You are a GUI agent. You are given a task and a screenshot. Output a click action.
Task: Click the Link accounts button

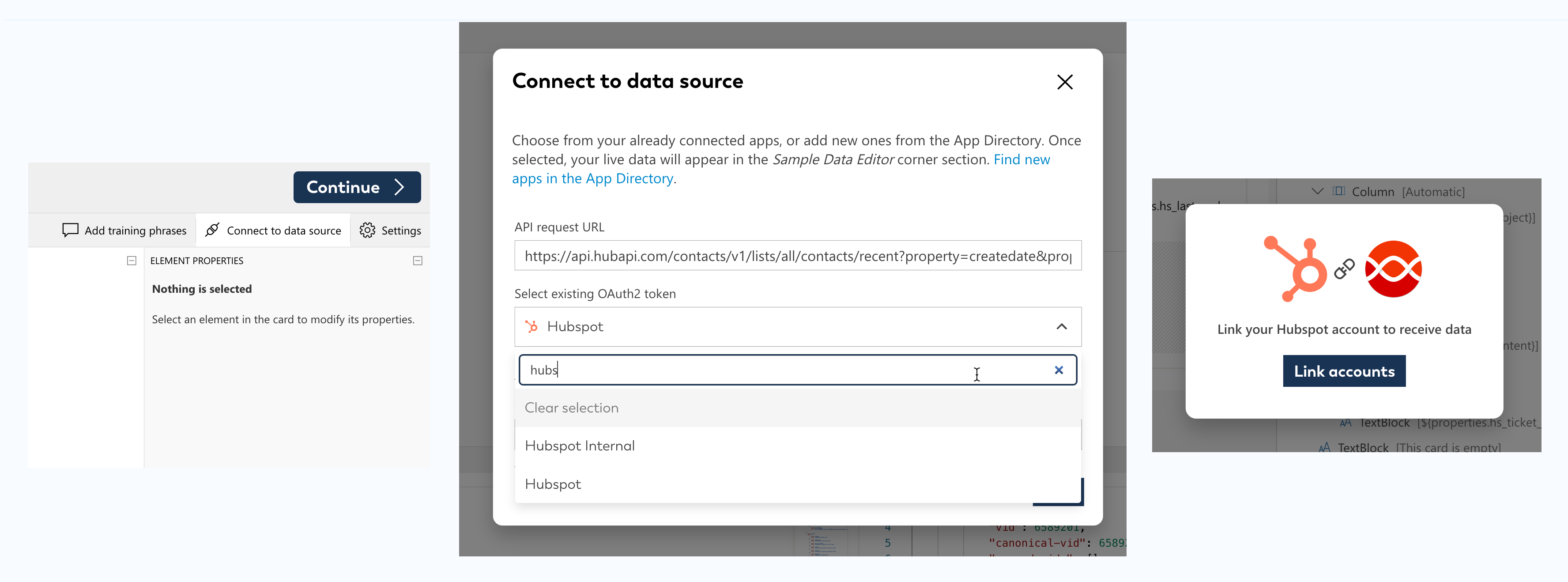tap(1344, 371)
